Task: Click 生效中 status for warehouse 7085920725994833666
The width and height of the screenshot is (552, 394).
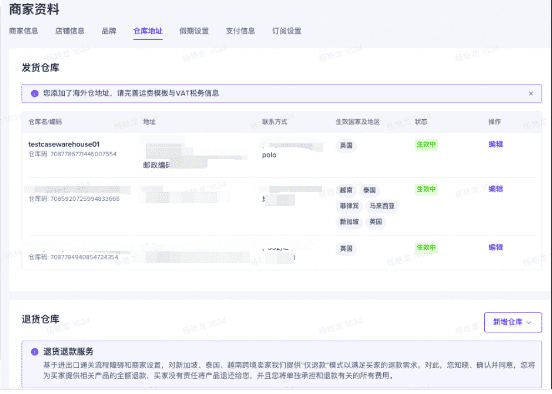Action: (x=426, y=189)
